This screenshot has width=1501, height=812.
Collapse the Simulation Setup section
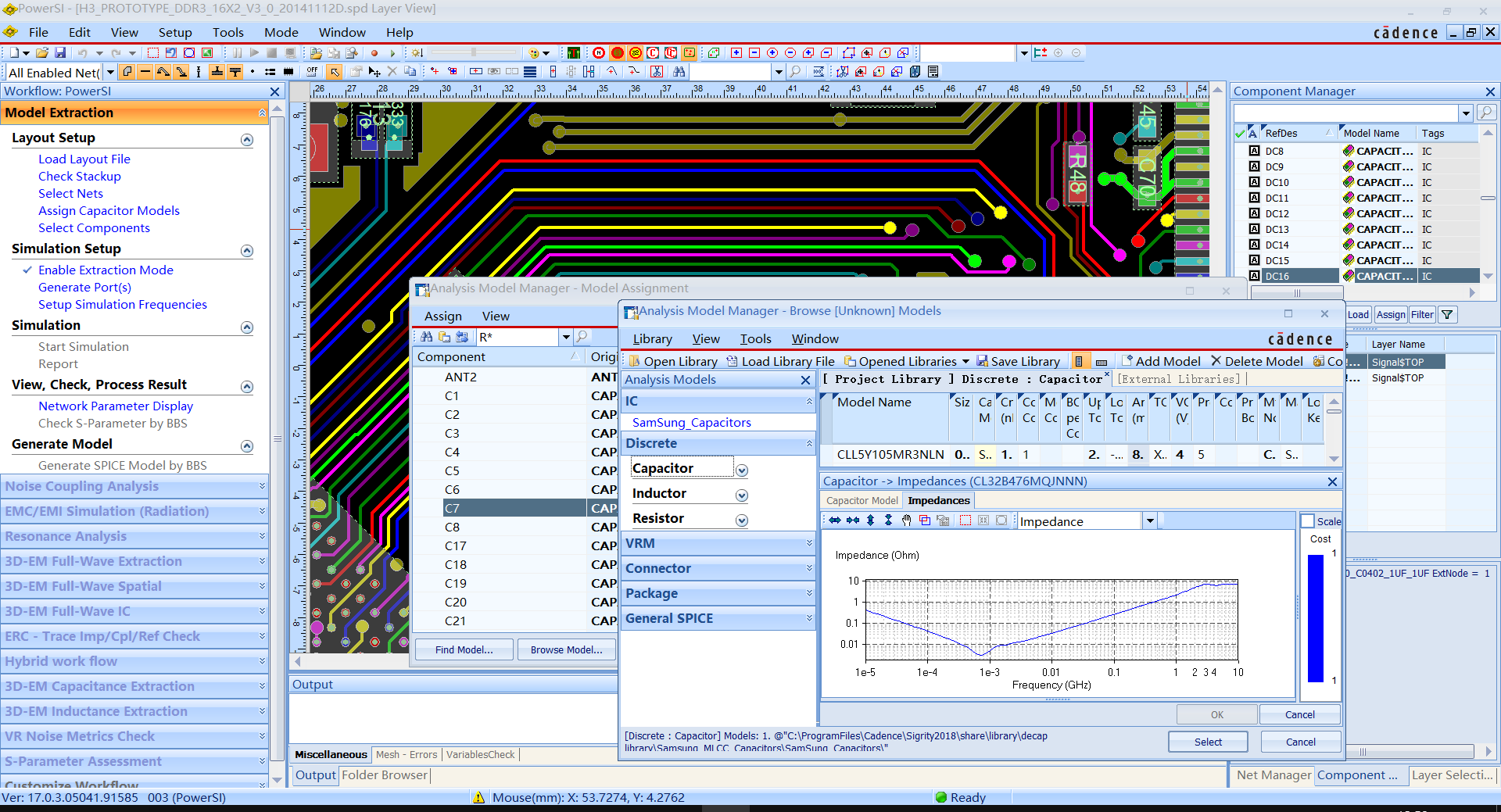247,251
